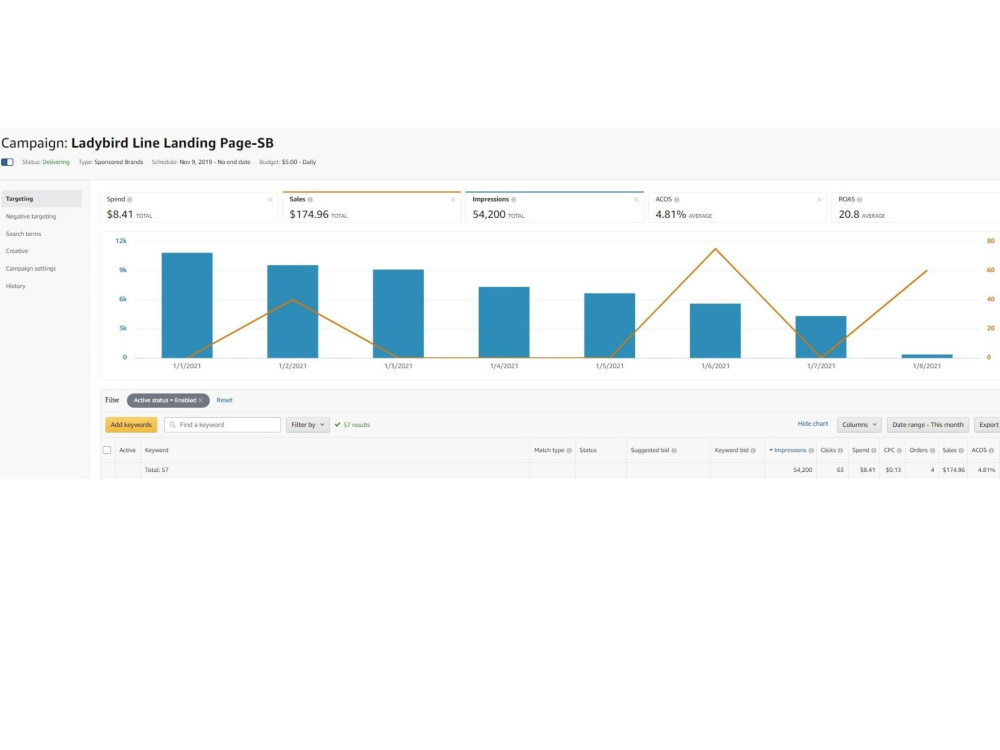Image resolution: width=1000 pixels, height=750 pixels.
Task: Click the 57 results indicator
Action: click(x=353, y=425)
